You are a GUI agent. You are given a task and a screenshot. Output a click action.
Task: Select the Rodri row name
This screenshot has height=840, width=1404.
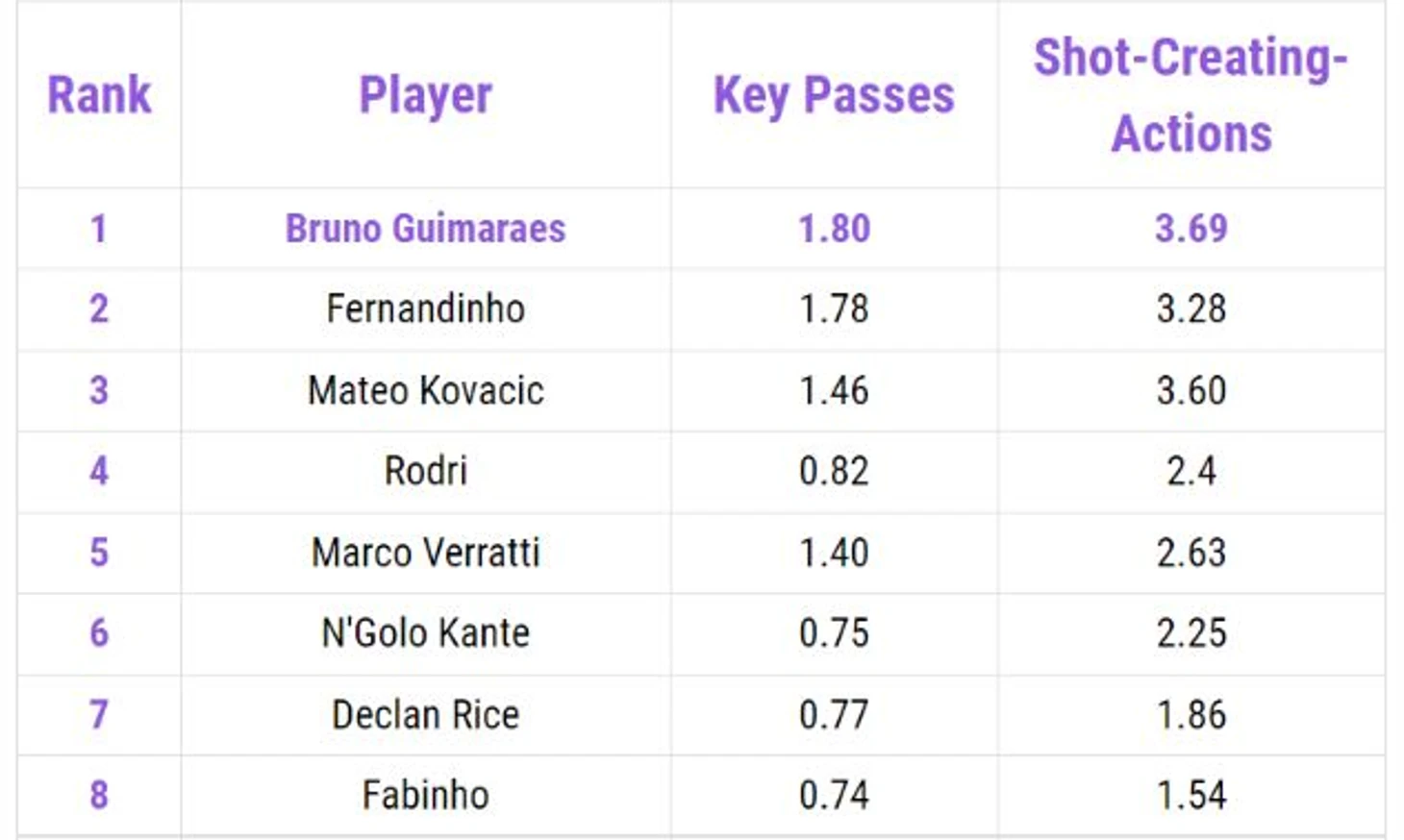425,472
